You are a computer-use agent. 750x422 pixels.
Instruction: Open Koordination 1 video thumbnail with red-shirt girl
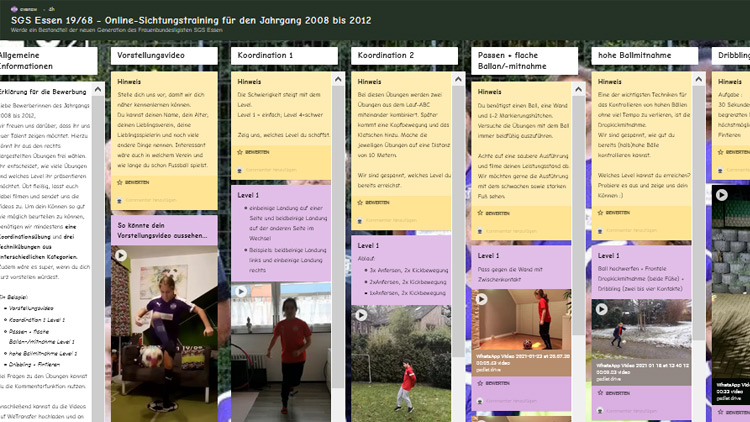click(x=281, y=352)
